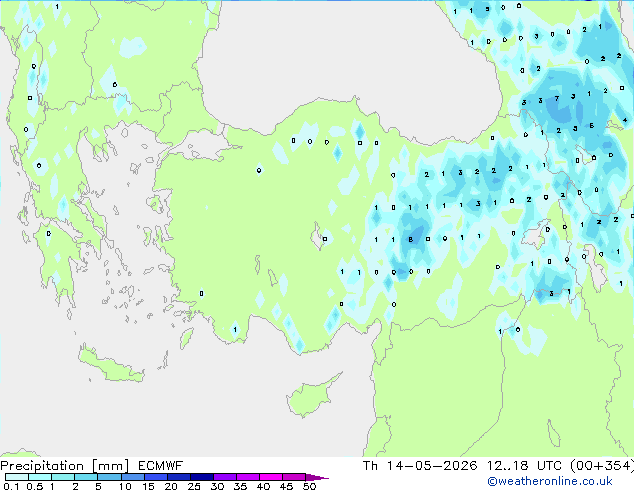This screenshot has height=490, width=634.
Task: Click the 'Precipitation [mm]' title text
Action: click(65, 466)
